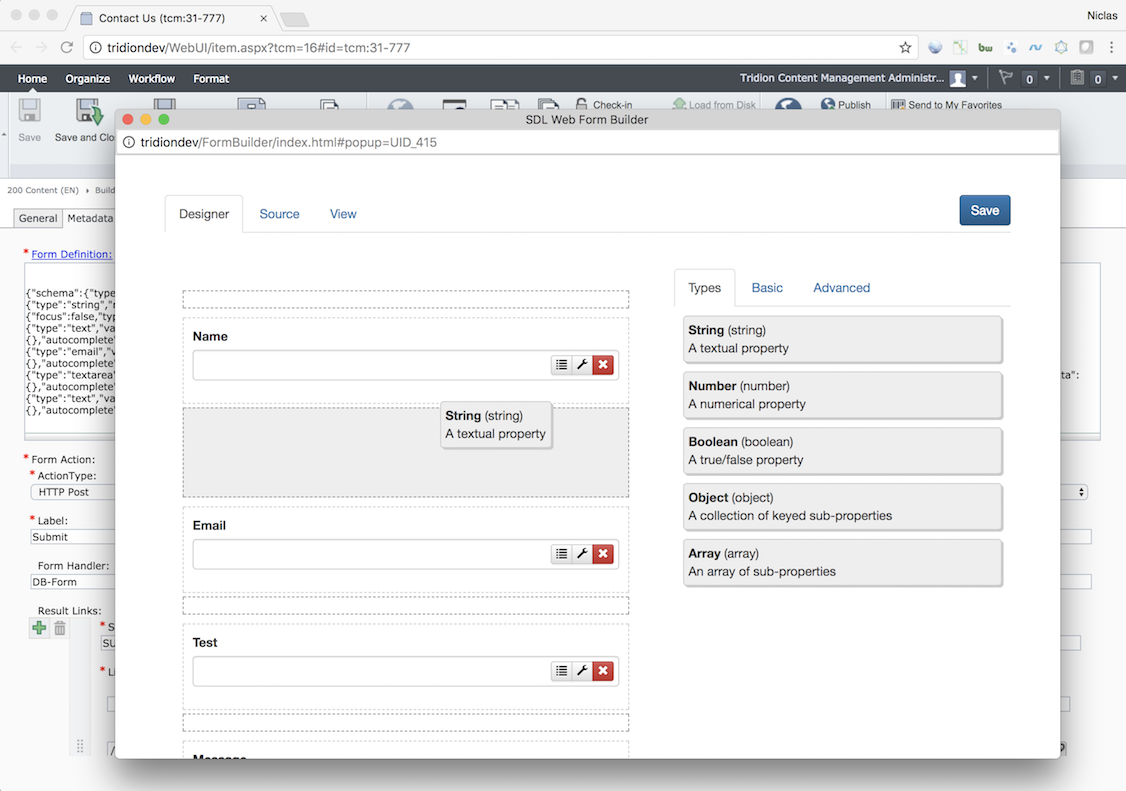Image resolution: width=1126 pixels, height=791 pixels.
Task: Select the Number type card
Action: 842,395
